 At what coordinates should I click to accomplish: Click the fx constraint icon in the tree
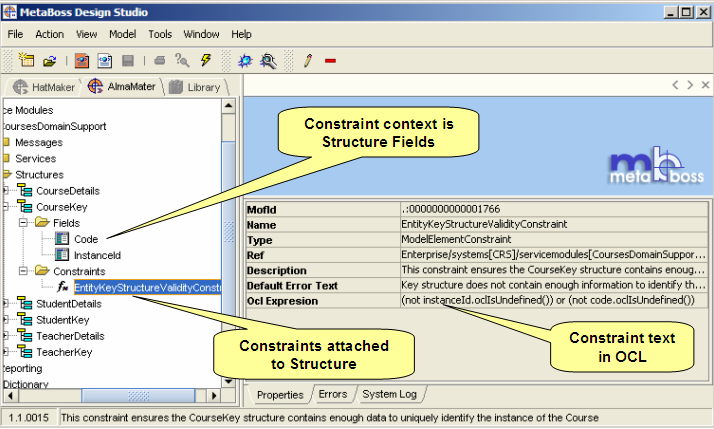(63, 287)
